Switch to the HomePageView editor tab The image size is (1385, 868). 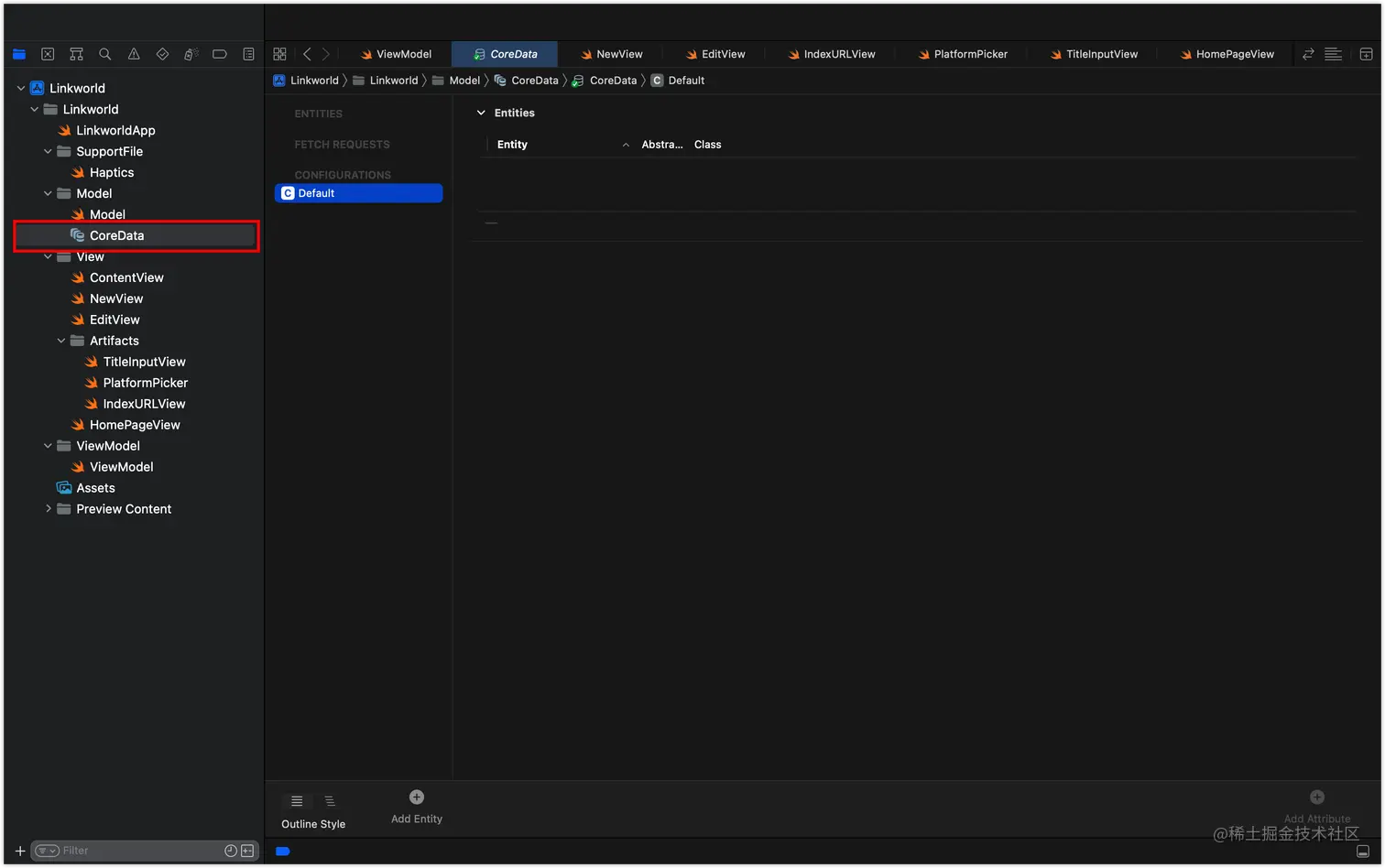click(1227, 54)
